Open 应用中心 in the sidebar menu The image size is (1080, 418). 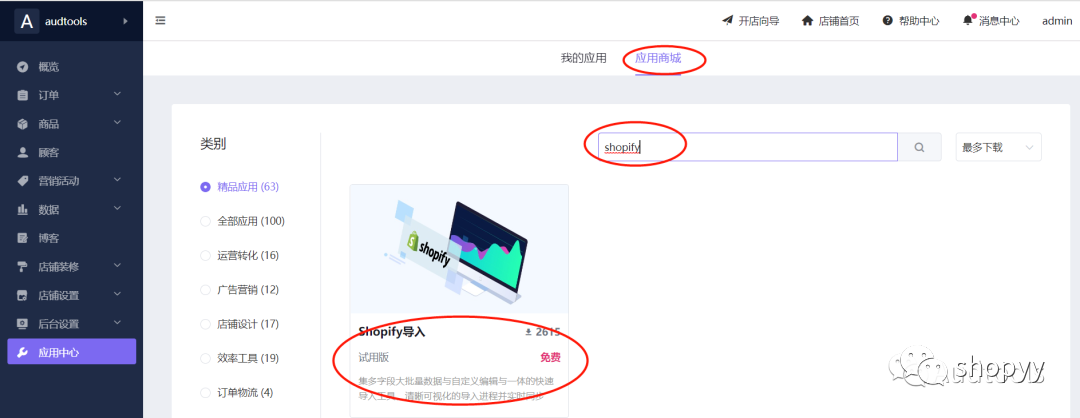[x=72, y=353]
